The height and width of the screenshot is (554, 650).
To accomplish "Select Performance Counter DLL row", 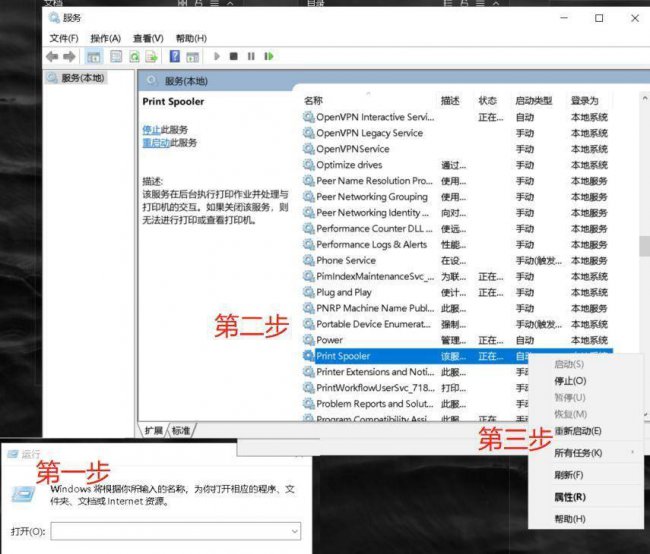I will point(456,228).
